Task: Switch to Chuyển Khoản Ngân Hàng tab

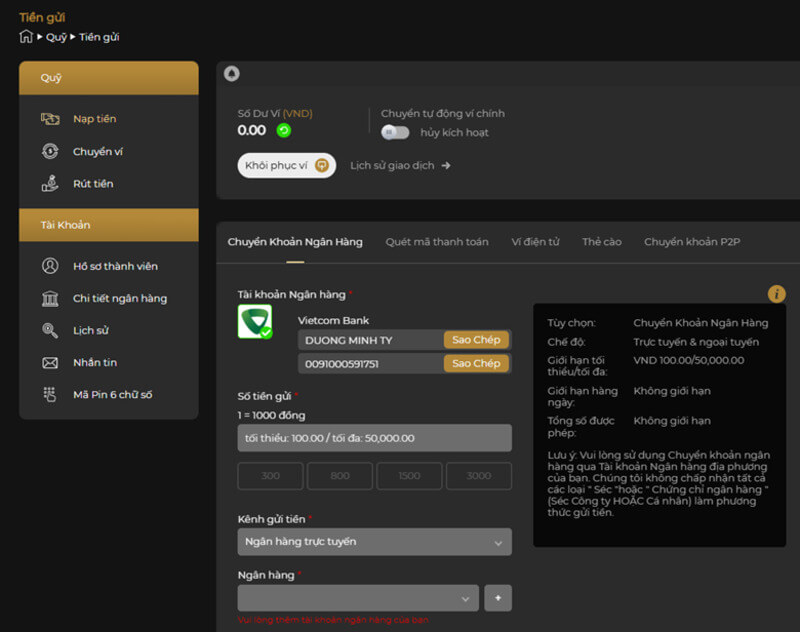Action: tap(295, 242)
